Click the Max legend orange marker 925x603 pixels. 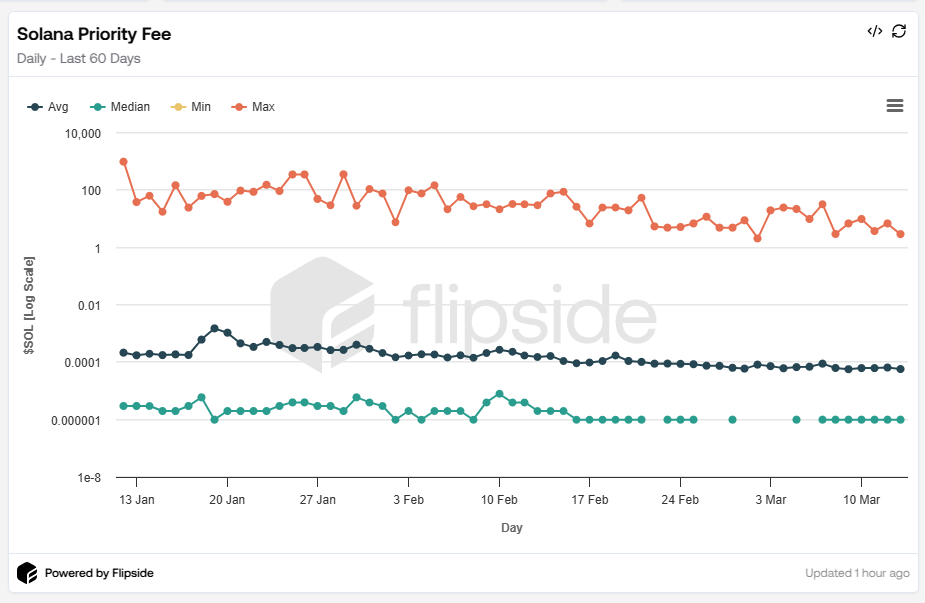pyautogui.click(x=239, y=107)
